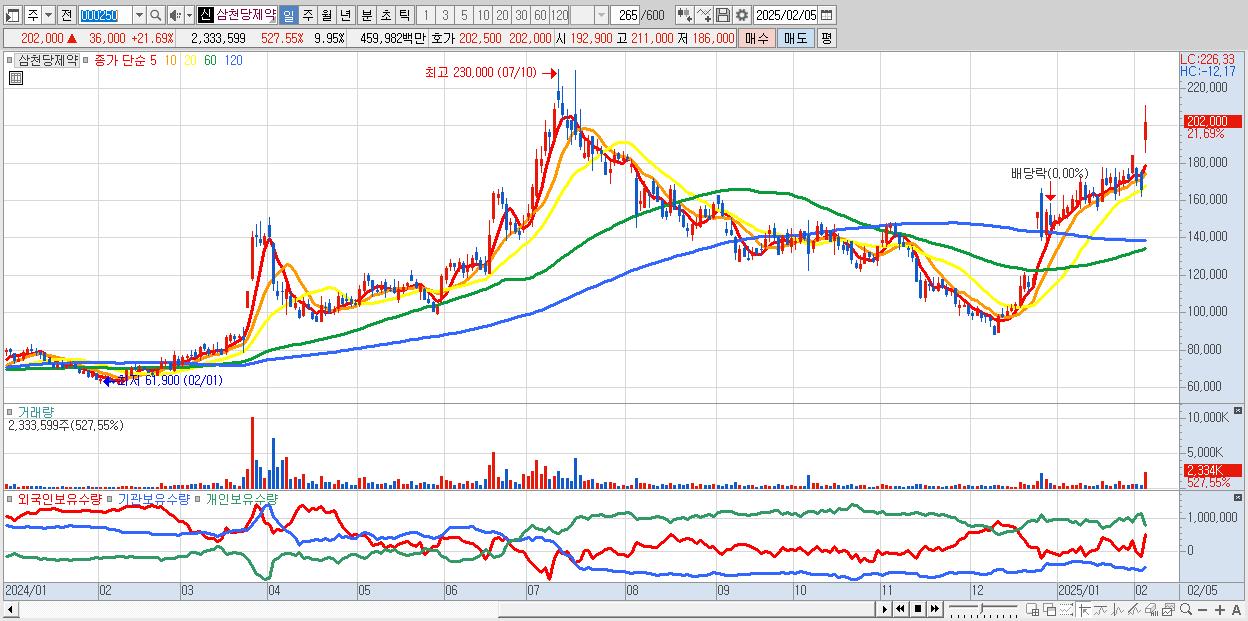
Task: Select the '1' interval tab
Action: click(x=425, y=15)
